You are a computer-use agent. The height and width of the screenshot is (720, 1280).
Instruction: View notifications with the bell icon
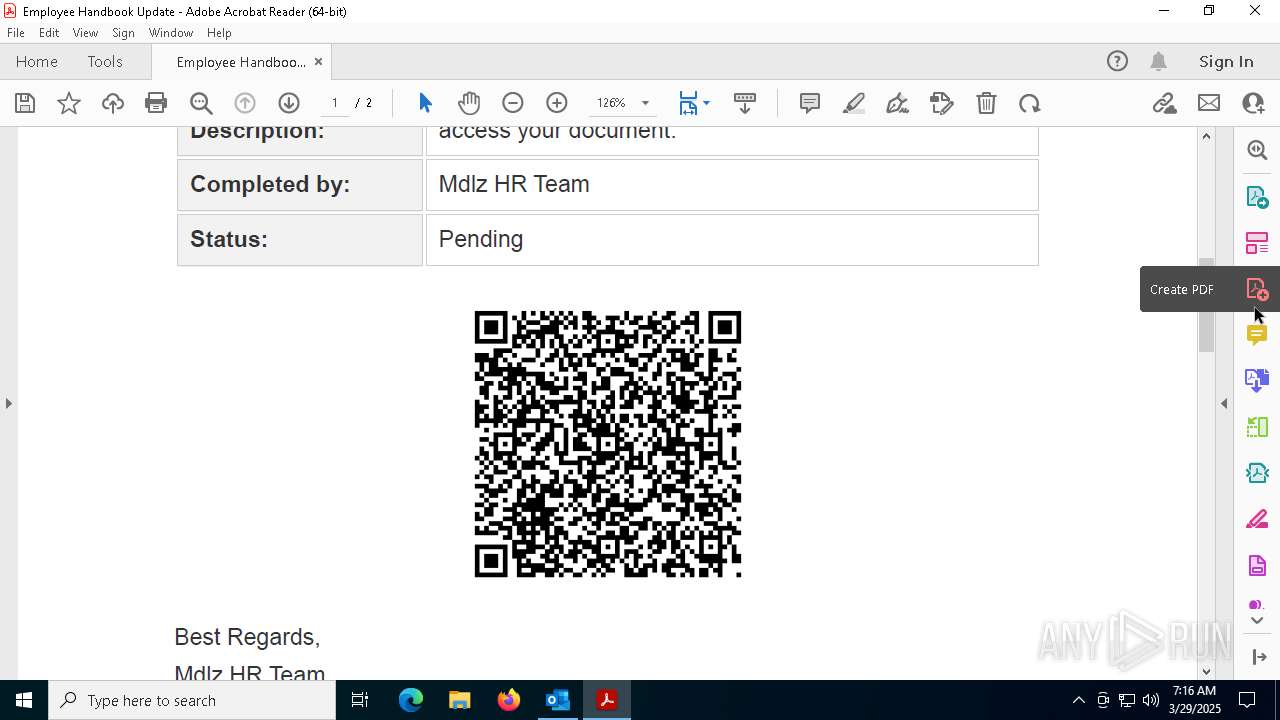(1158, 62)
